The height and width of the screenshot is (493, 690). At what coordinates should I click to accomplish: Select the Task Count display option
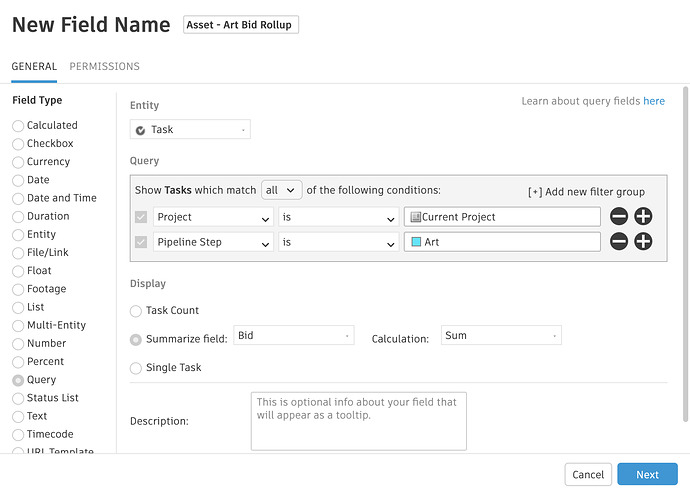tap(137, 311)
